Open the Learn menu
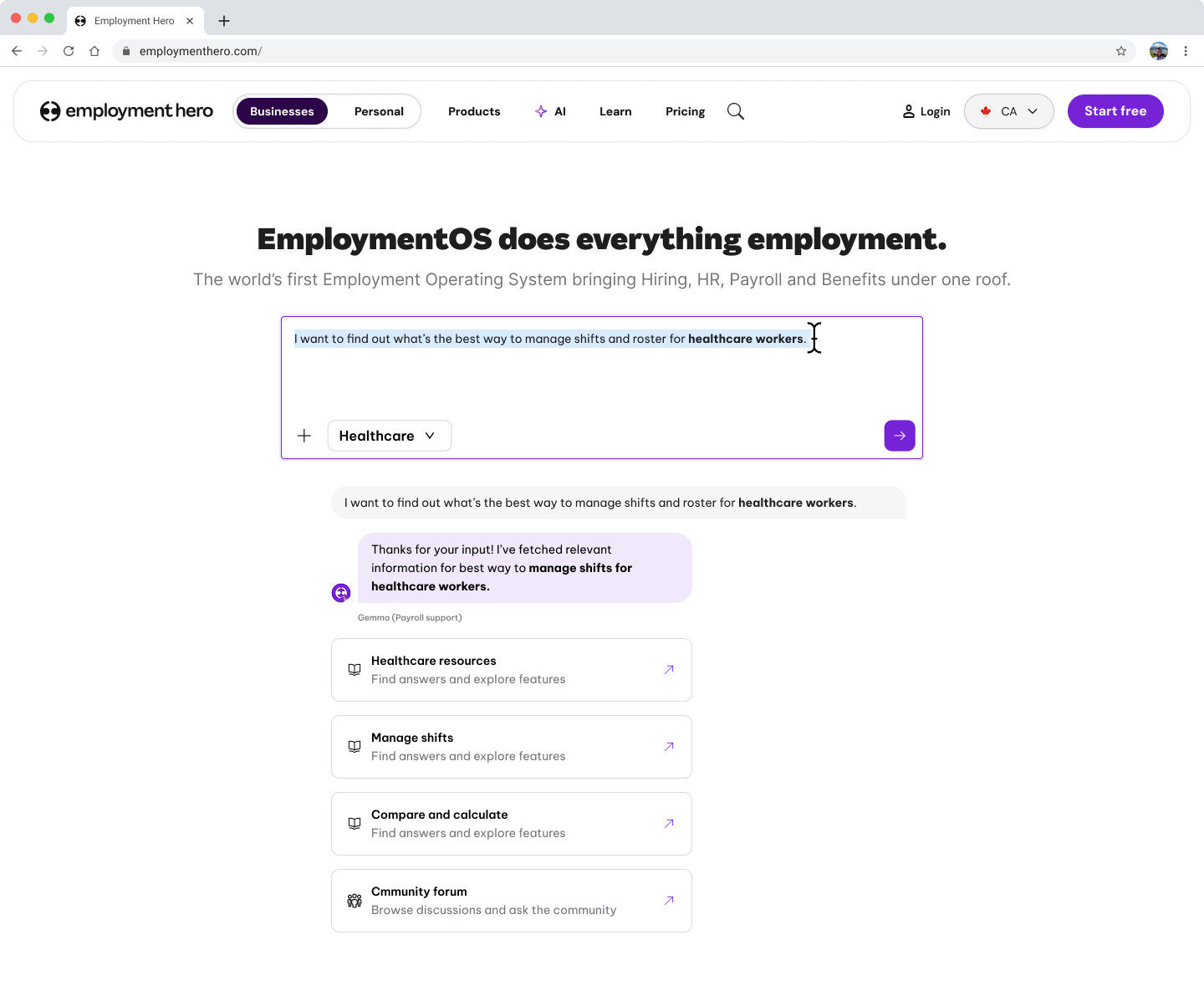Image resolution: width=1204 pixels, height=986 pixels. [615, 111]
